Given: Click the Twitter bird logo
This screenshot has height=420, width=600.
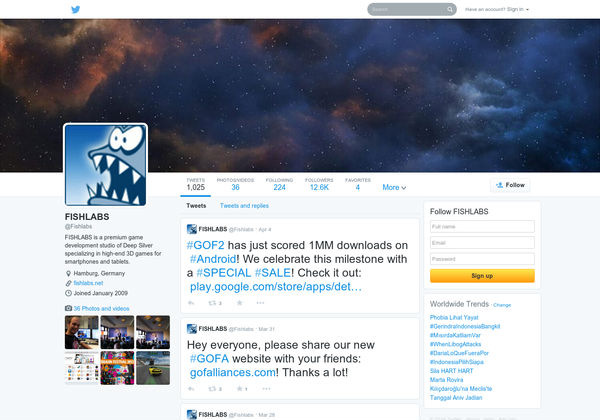Looking at the screenshot, I should (x=75, y=9).
